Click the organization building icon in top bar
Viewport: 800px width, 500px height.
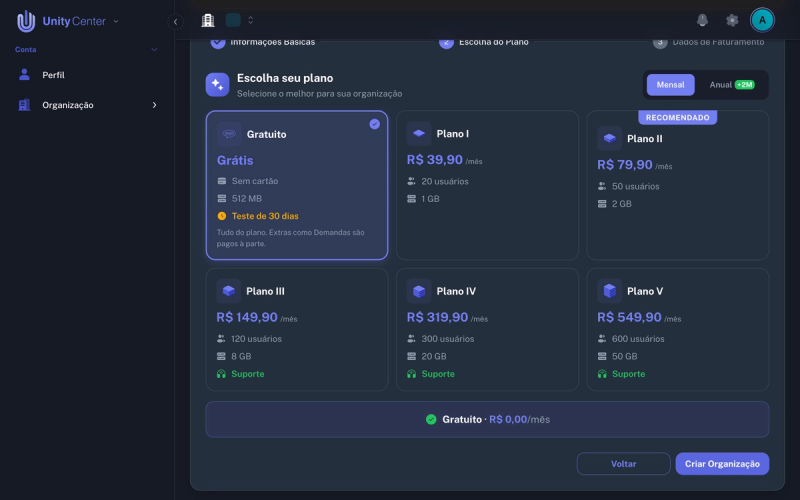click(x=208, y=20)
